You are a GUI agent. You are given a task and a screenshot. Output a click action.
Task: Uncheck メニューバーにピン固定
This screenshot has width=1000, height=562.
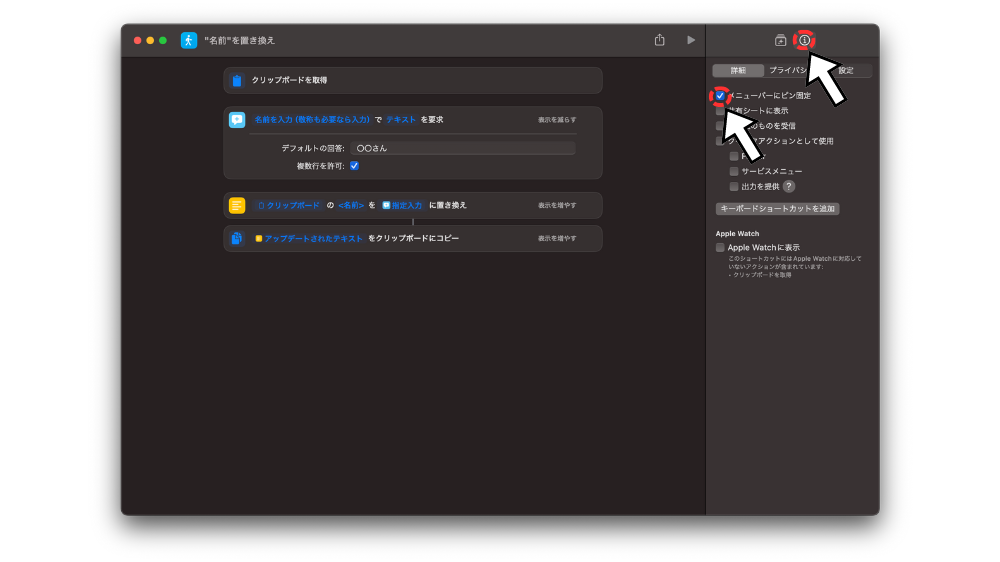720,96
